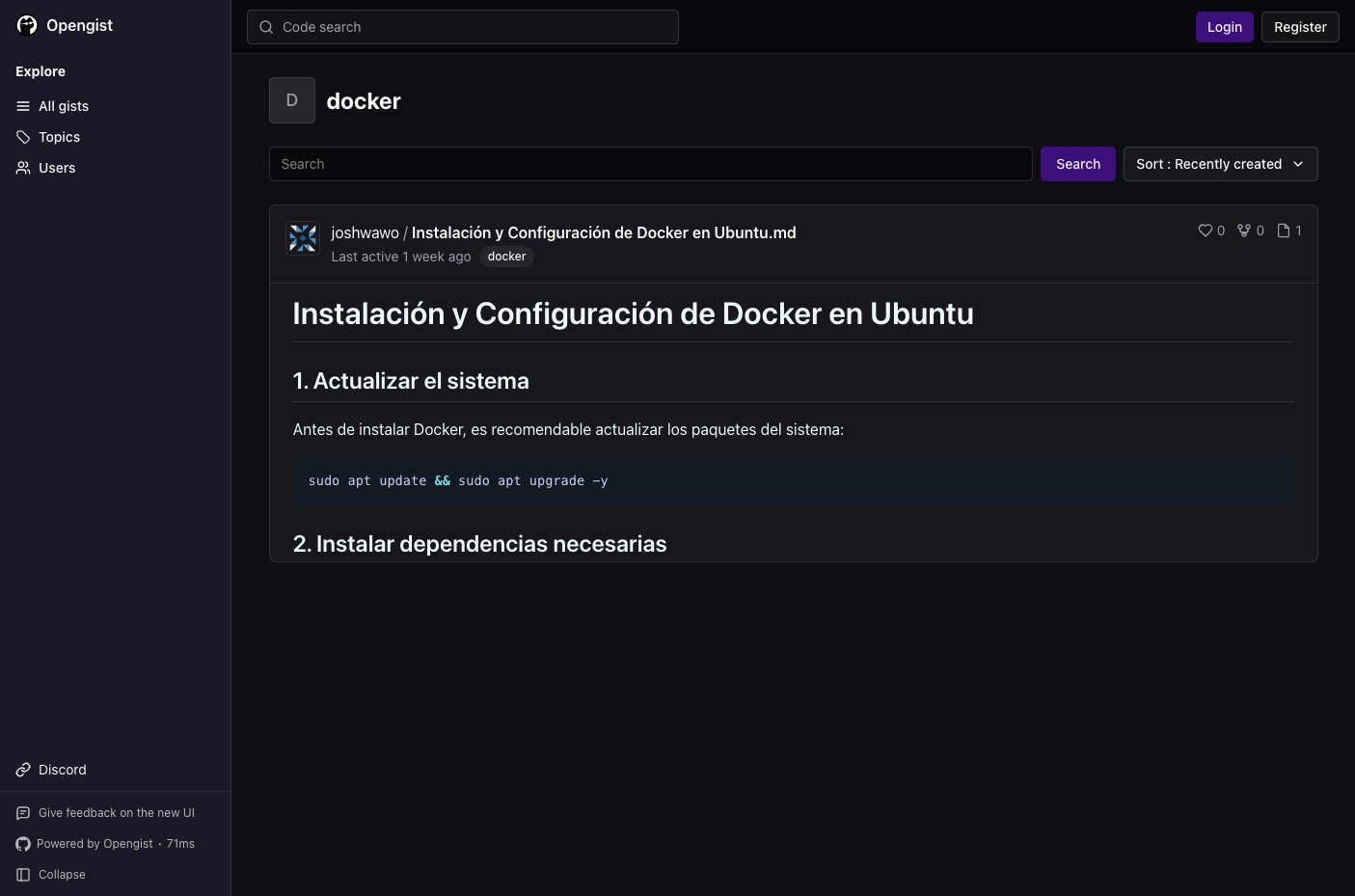
Task: Click the docker topic tag
Action: [x=506, y=257]
